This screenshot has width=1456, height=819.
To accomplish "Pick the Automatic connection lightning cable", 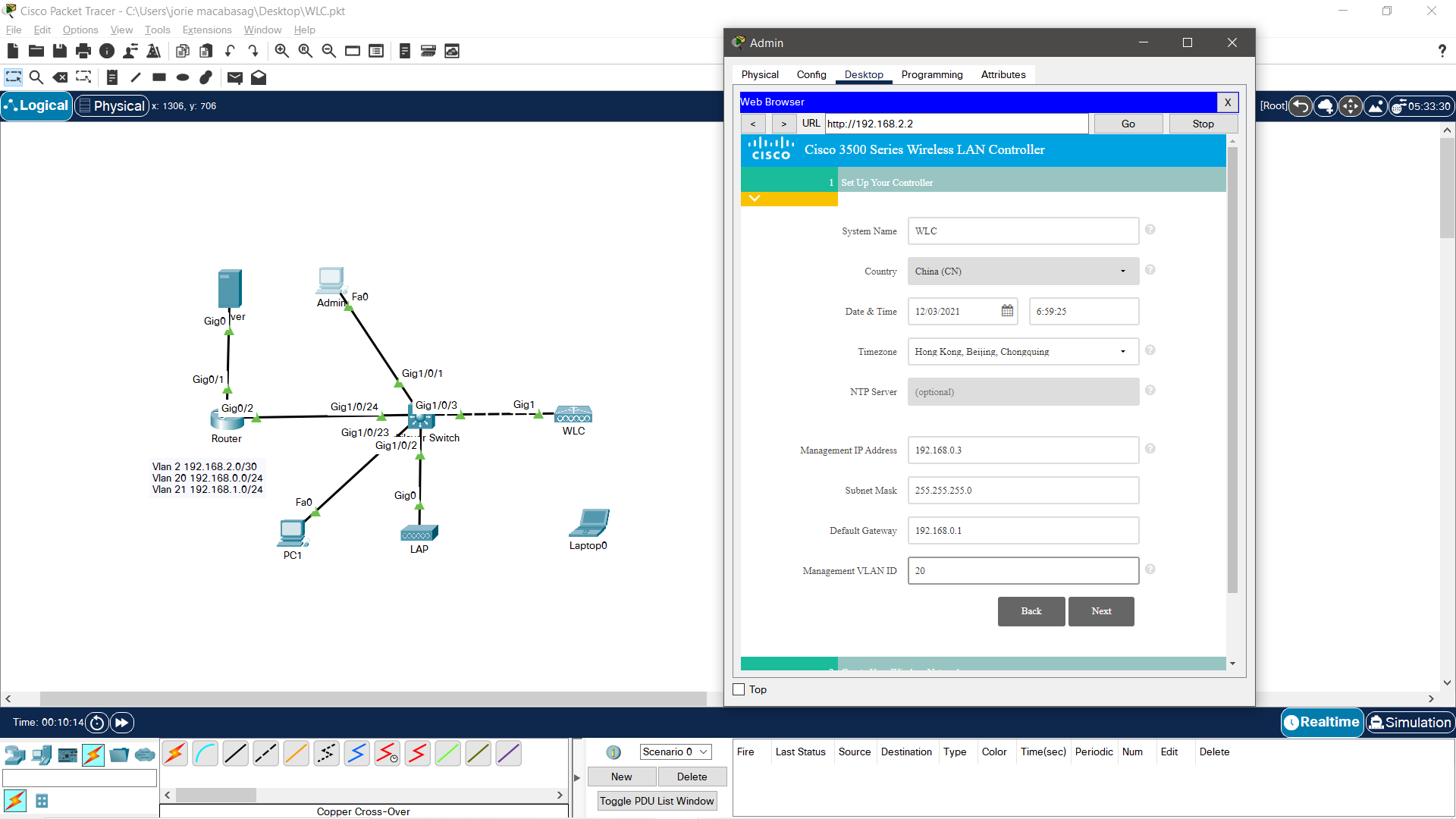I will pos(174,754).
